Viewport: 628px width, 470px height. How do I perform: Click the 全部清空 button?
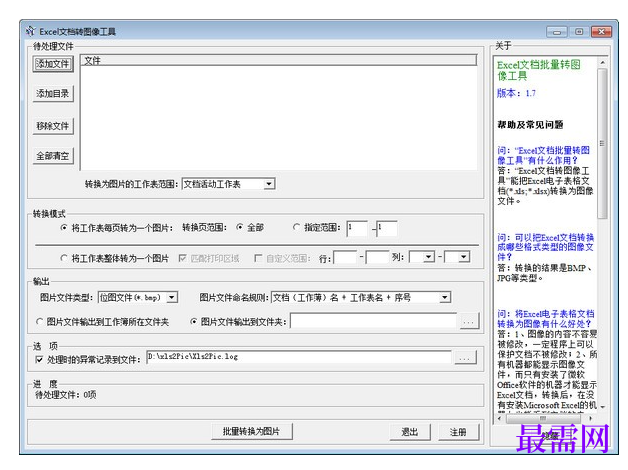point(53,156)
